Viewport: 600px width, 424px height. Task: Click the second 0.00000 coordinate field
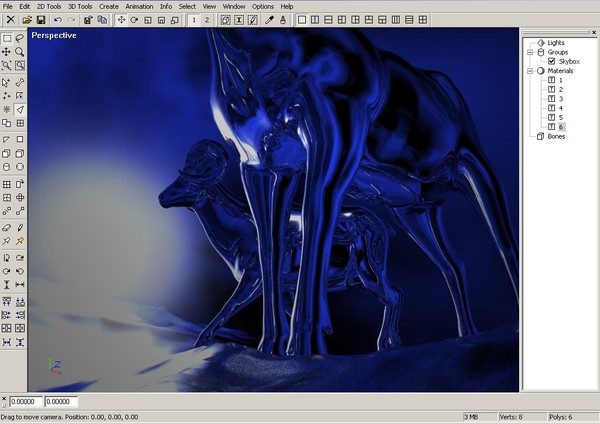[x=61, y=401]
